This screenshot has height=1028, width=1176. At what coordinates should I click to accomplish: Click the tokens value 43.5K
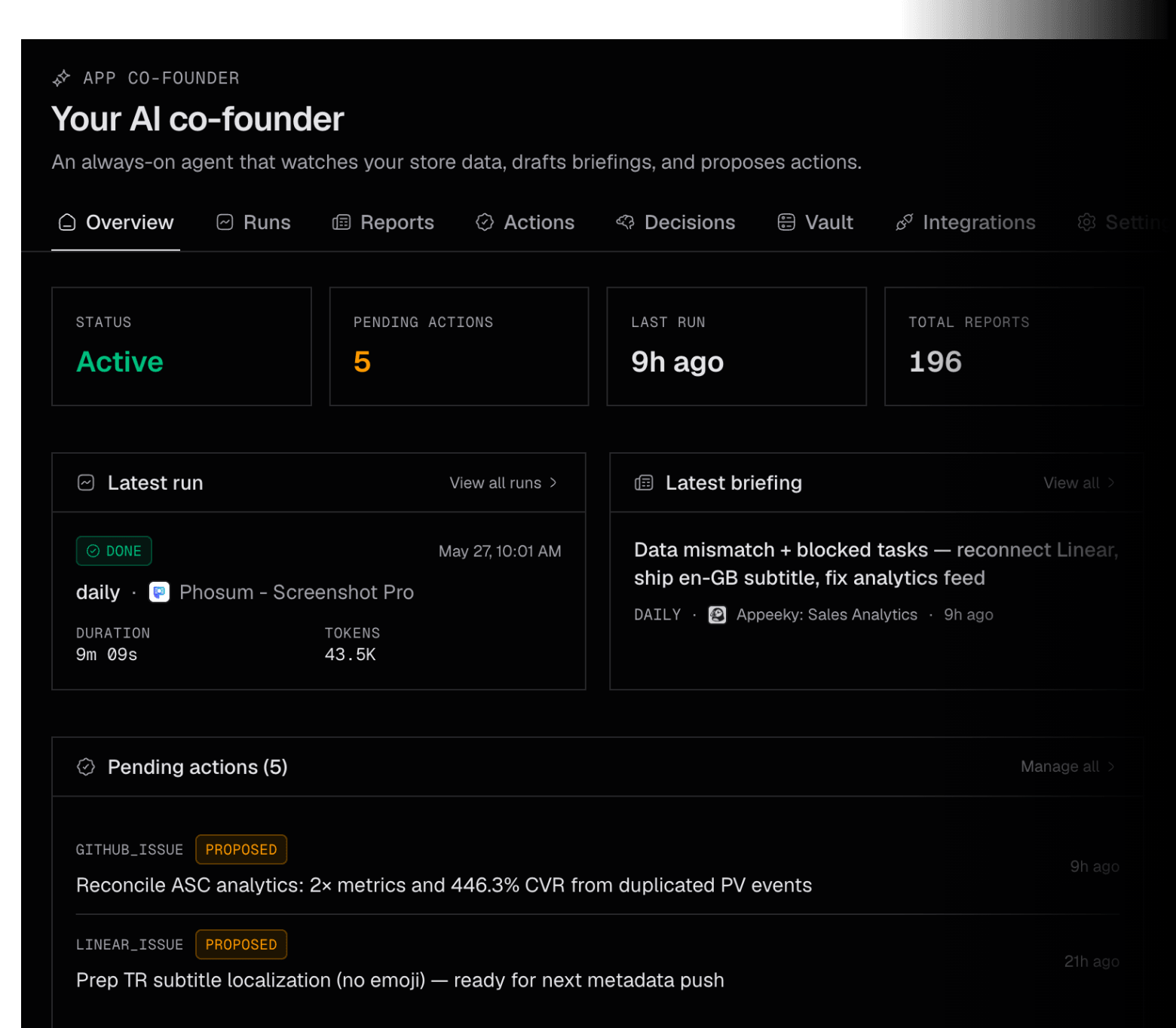(x=350, y=655)
